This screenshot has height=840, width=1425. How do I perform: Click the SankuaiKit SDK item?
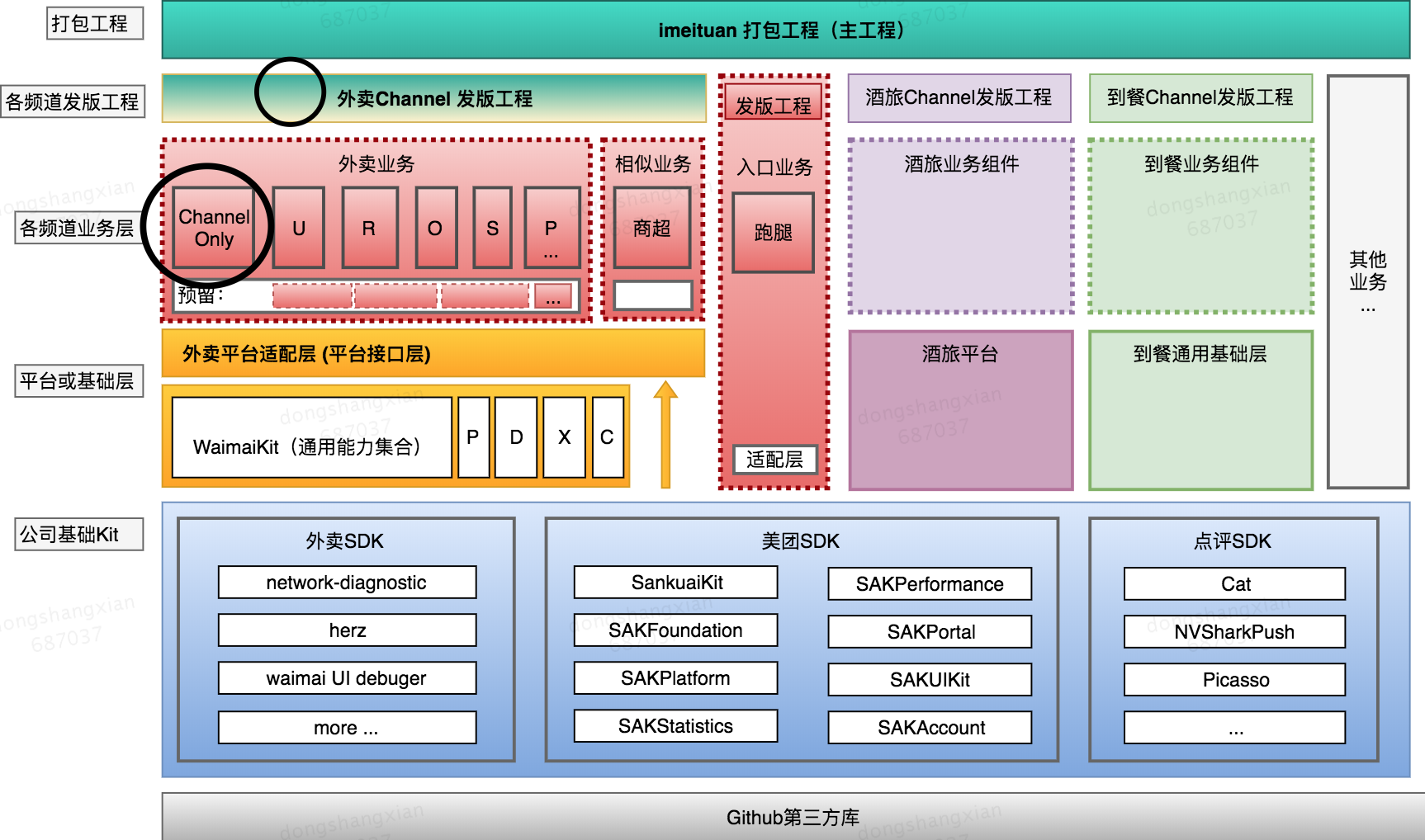675,582
